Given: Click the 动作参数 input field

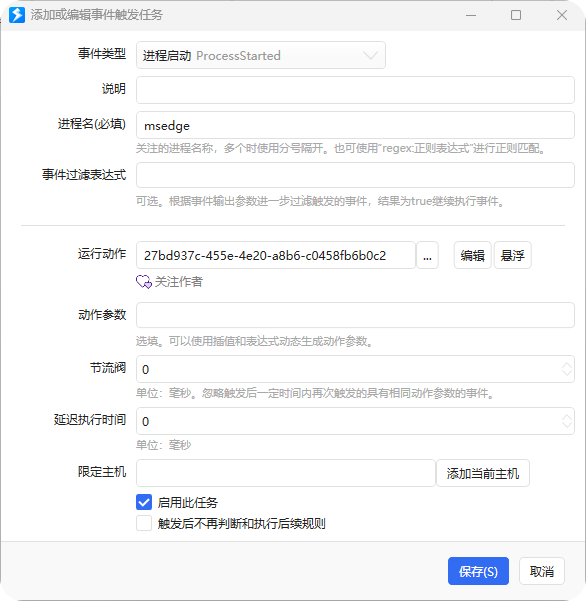Looking at the screenshot, I should click(355, 315).
